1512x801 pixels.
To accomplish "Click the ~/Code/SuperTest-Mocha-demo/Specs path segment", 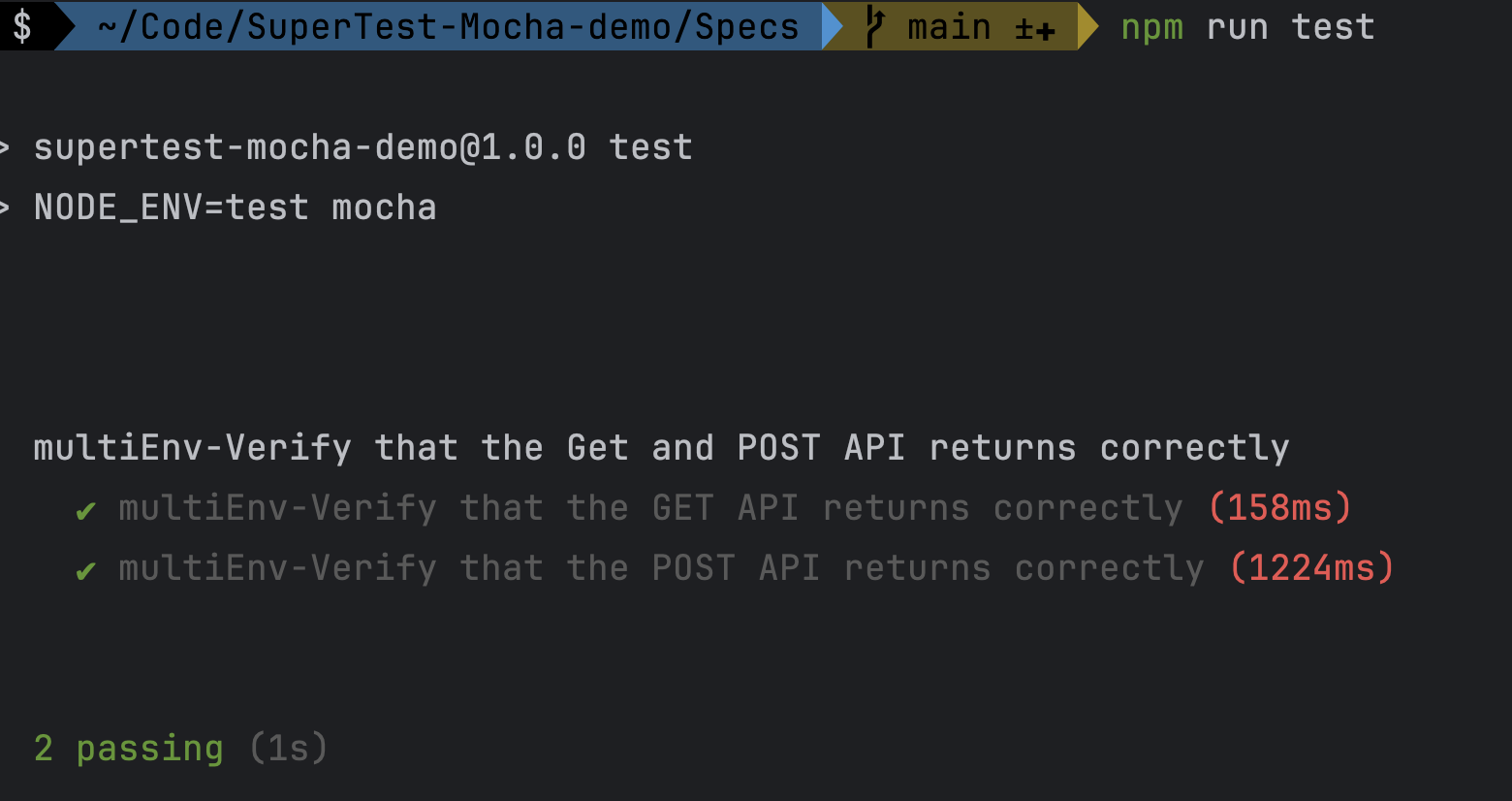I will [x=449, y=26].
